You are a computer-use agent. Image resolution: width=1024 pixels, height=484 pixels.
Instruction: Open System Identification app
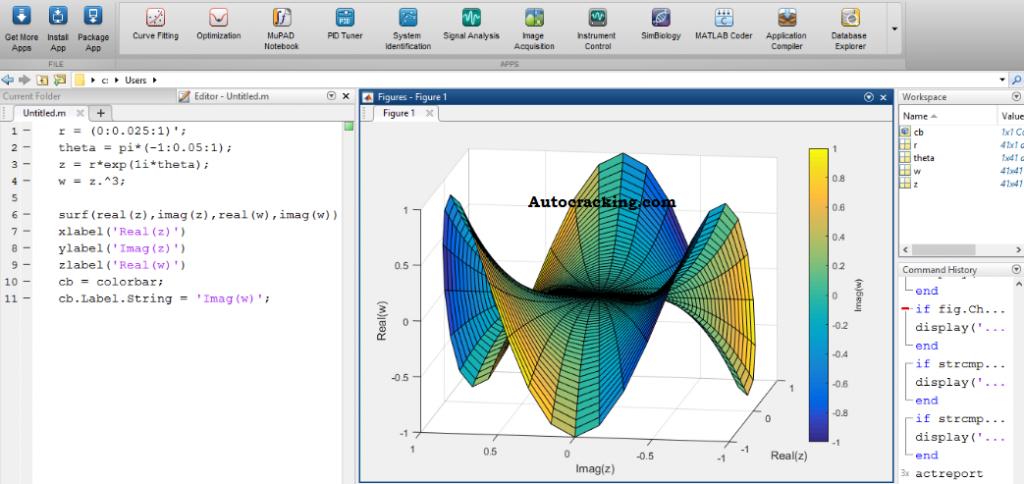pyautogui.click(x=408, y=29)
